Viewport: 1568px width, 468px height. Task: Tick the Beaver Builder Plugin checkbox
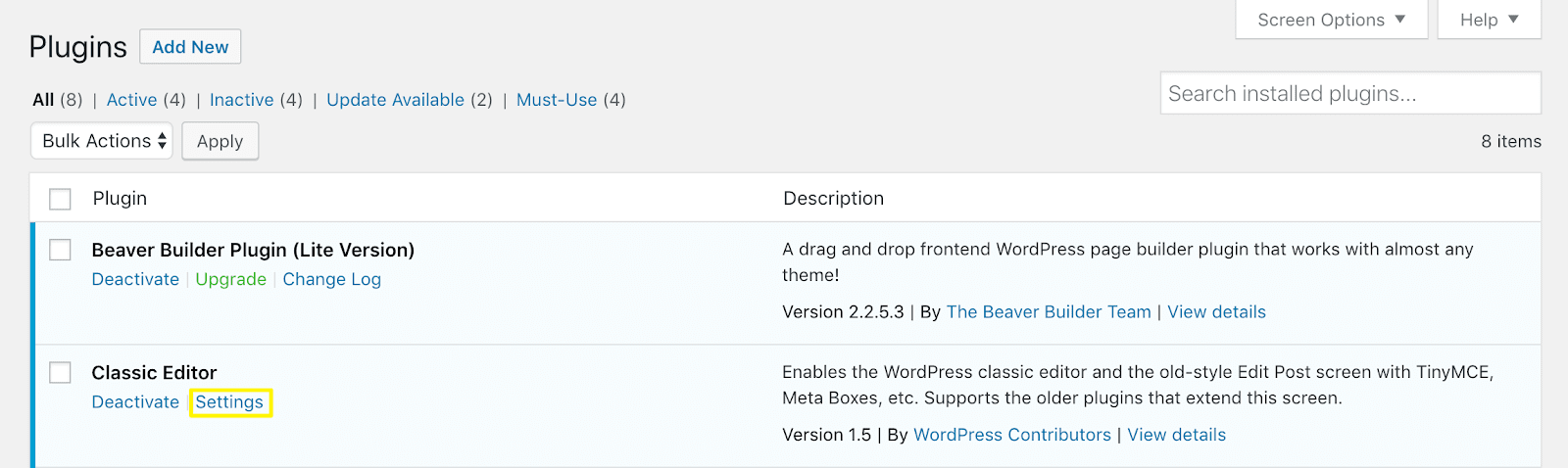[61, 250]
